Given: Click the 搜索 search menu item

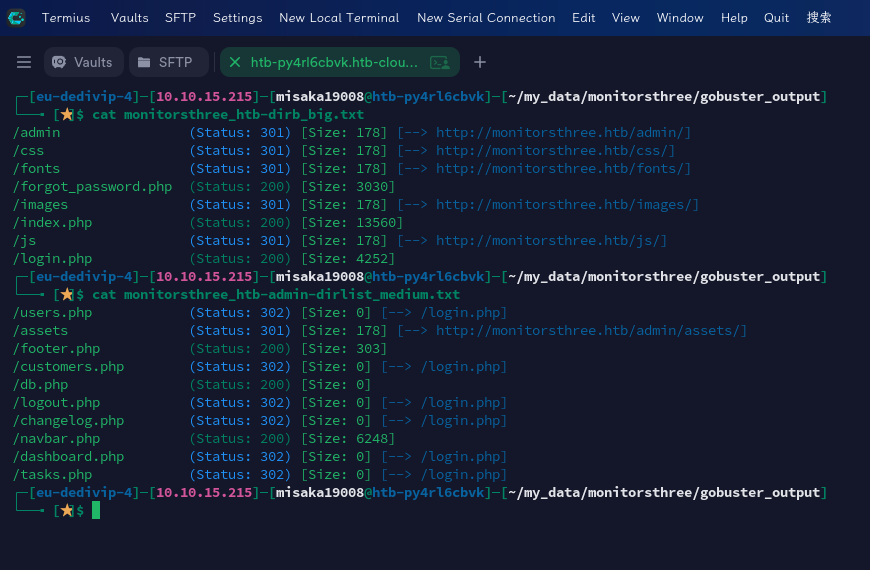Looking at the screenshot, I should click(x=819, y=18).
